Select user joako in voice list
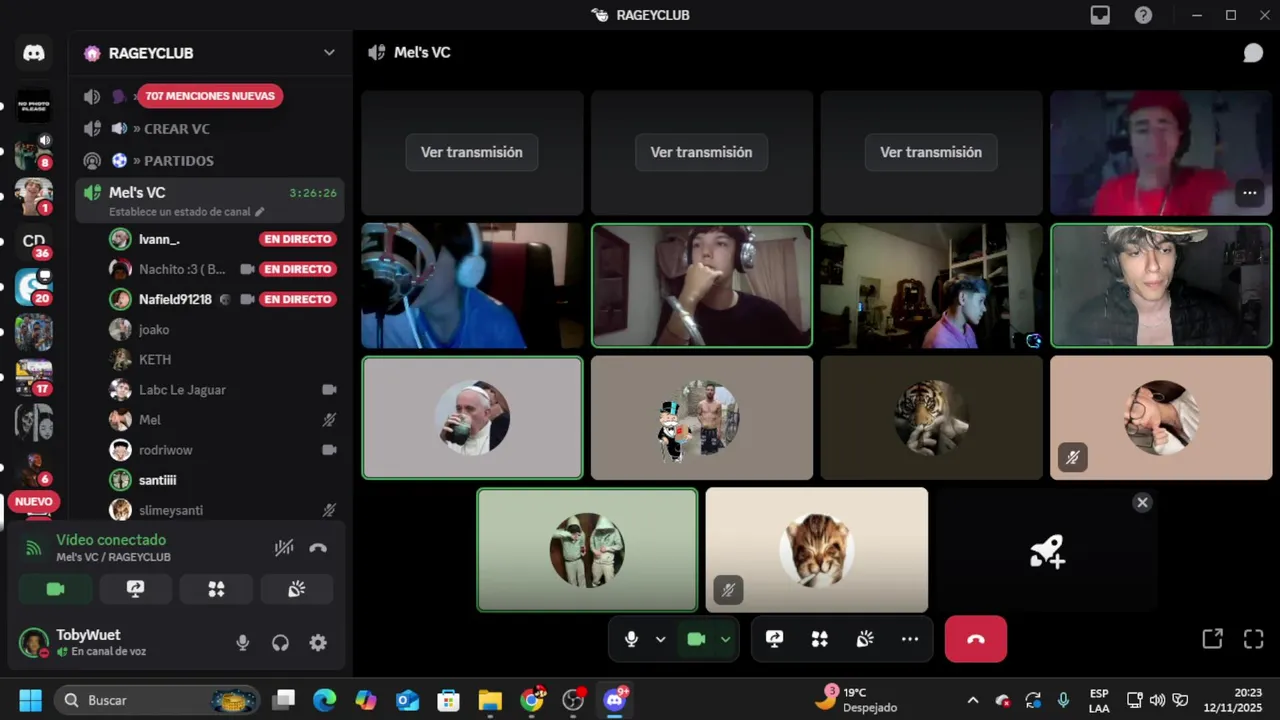Image resolution: width=1280 pixels, height=720 pixels. 222,329
